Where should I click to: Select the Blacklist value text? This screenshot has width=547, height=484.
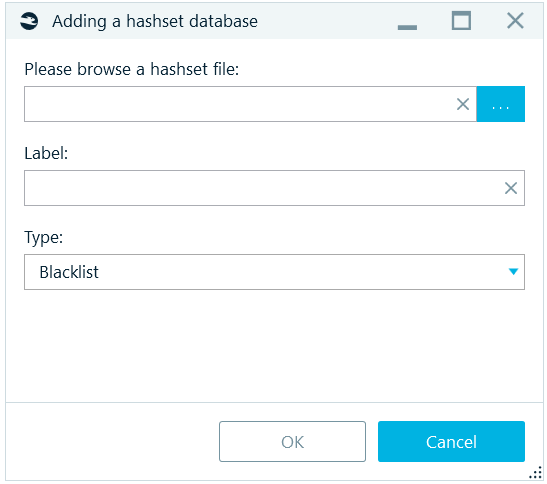pos(69,272)
